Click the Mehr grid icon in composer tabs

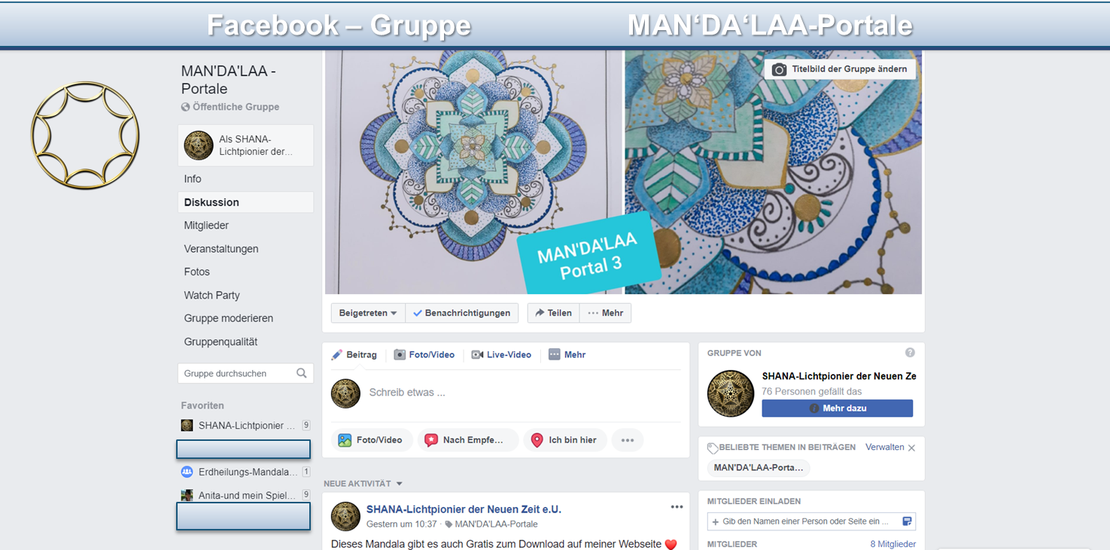click(554, 355)
